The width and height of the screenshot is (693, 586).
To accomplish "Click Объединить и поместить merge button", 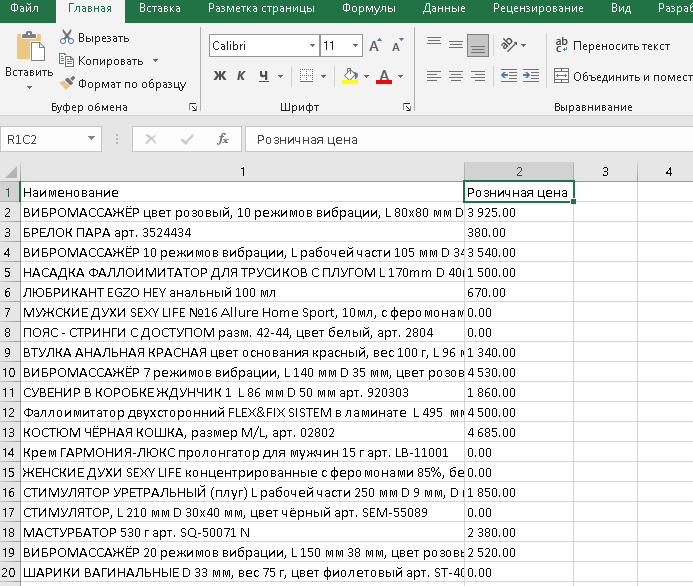I will coord(623,76).
